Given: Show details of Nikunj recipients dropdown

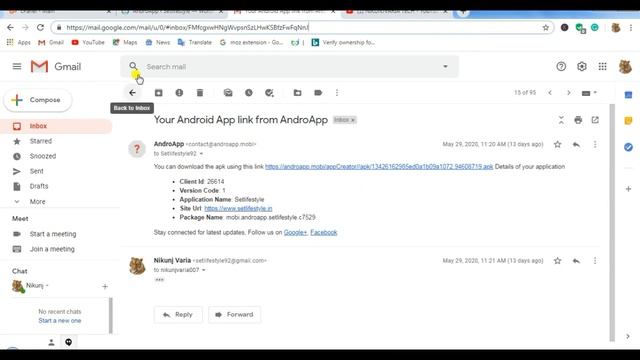Looking at the screenshot, I should click(204, 270).
